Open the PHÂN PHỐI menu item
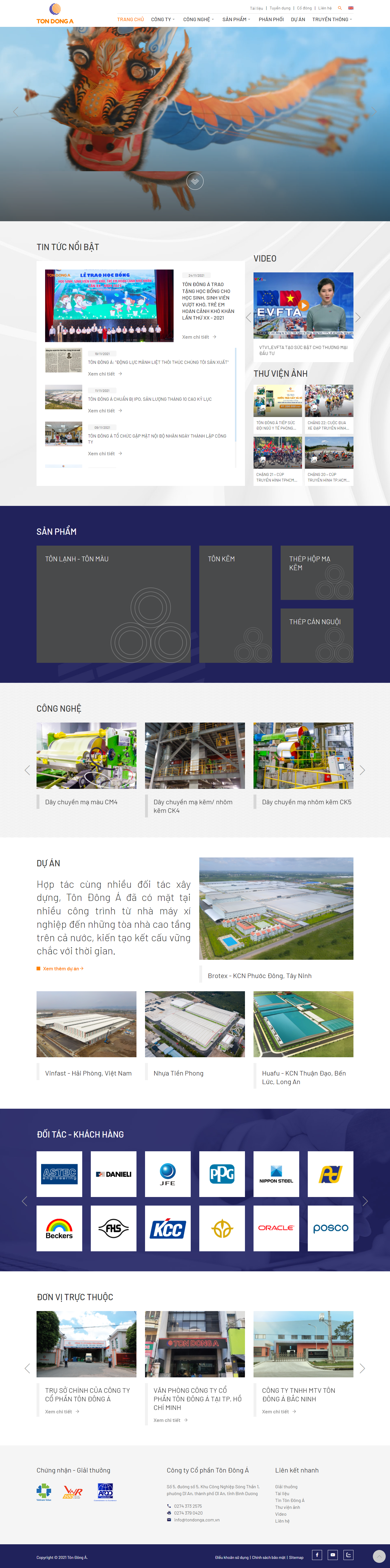390x1568 pixels. tap(271, 19)
